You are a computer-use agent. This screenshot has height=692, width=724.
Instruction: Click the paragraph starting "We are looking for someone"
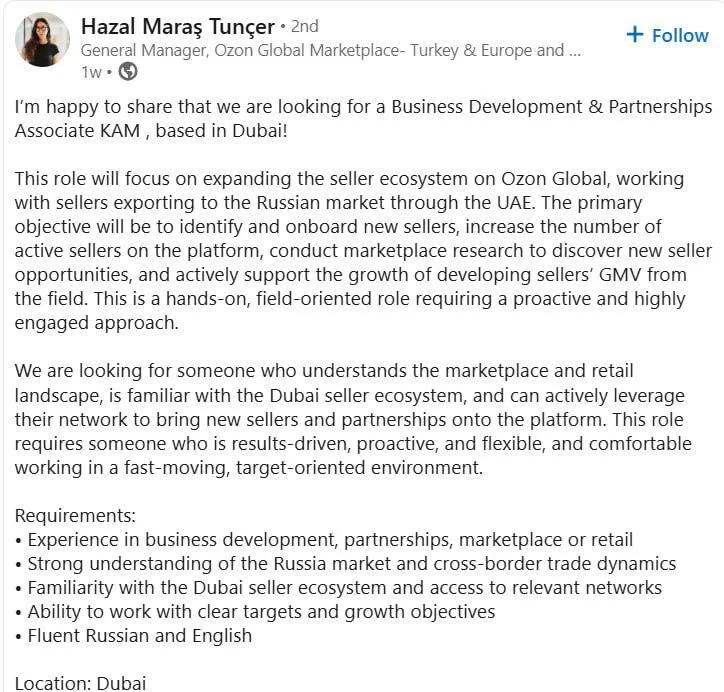[x=363, y=419]
